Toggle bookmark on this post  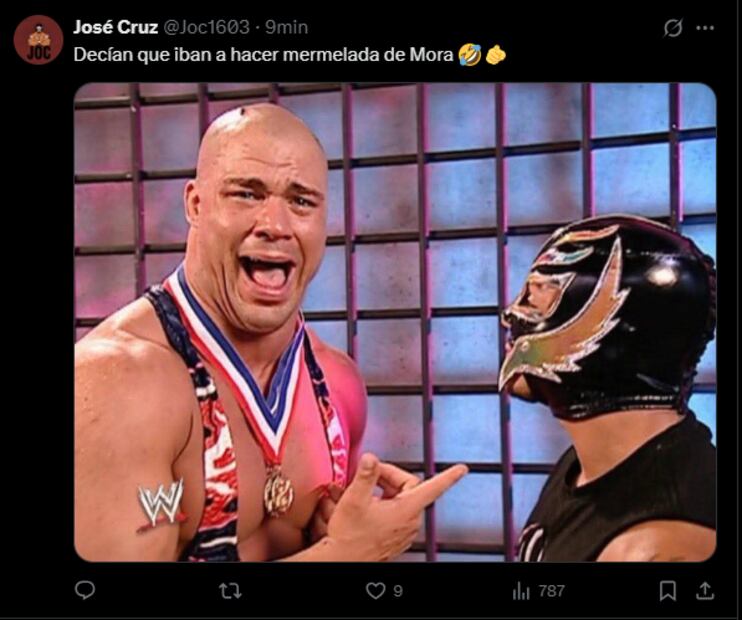click(668, 591)
